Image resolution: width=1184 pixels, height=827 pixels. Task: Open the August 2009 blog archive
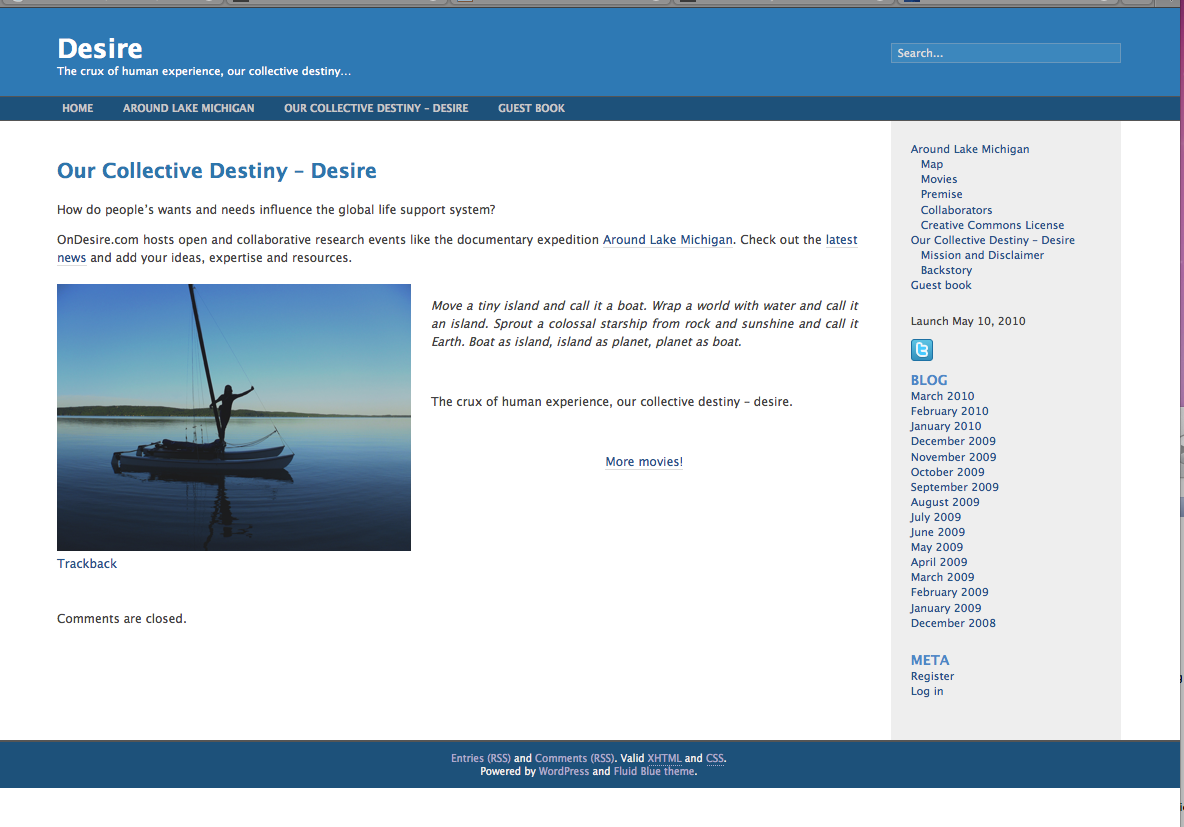point(945,502)
